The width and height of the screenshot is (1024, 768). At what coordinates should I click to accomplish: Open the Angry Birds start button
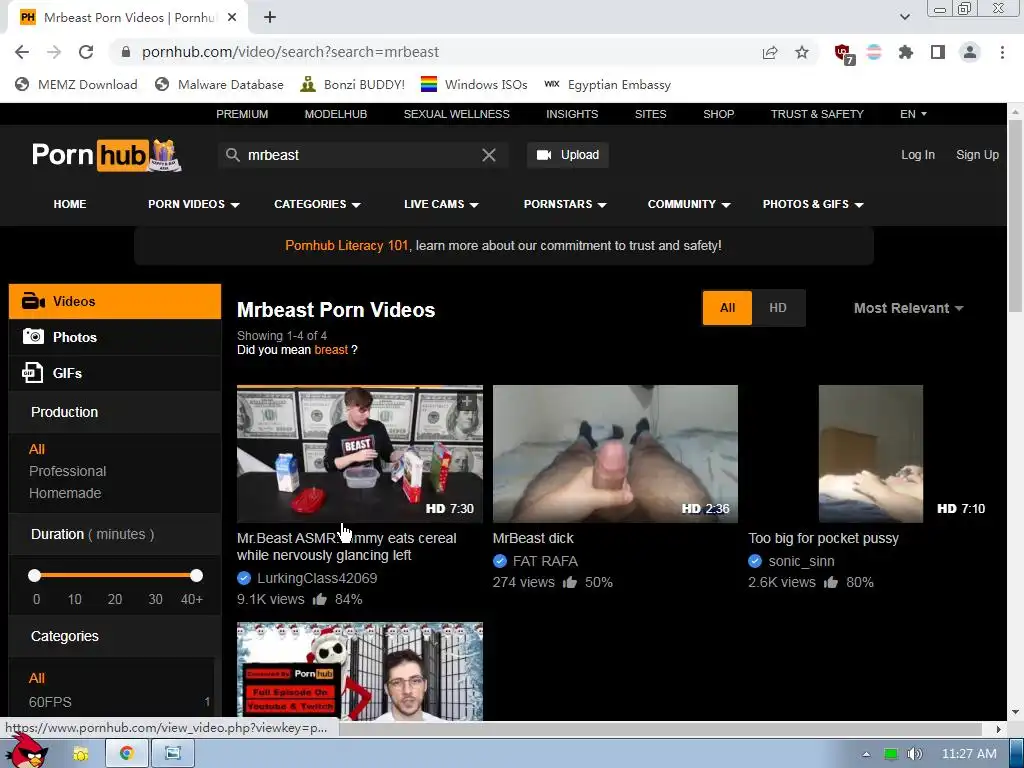click(x=26, y=752)
